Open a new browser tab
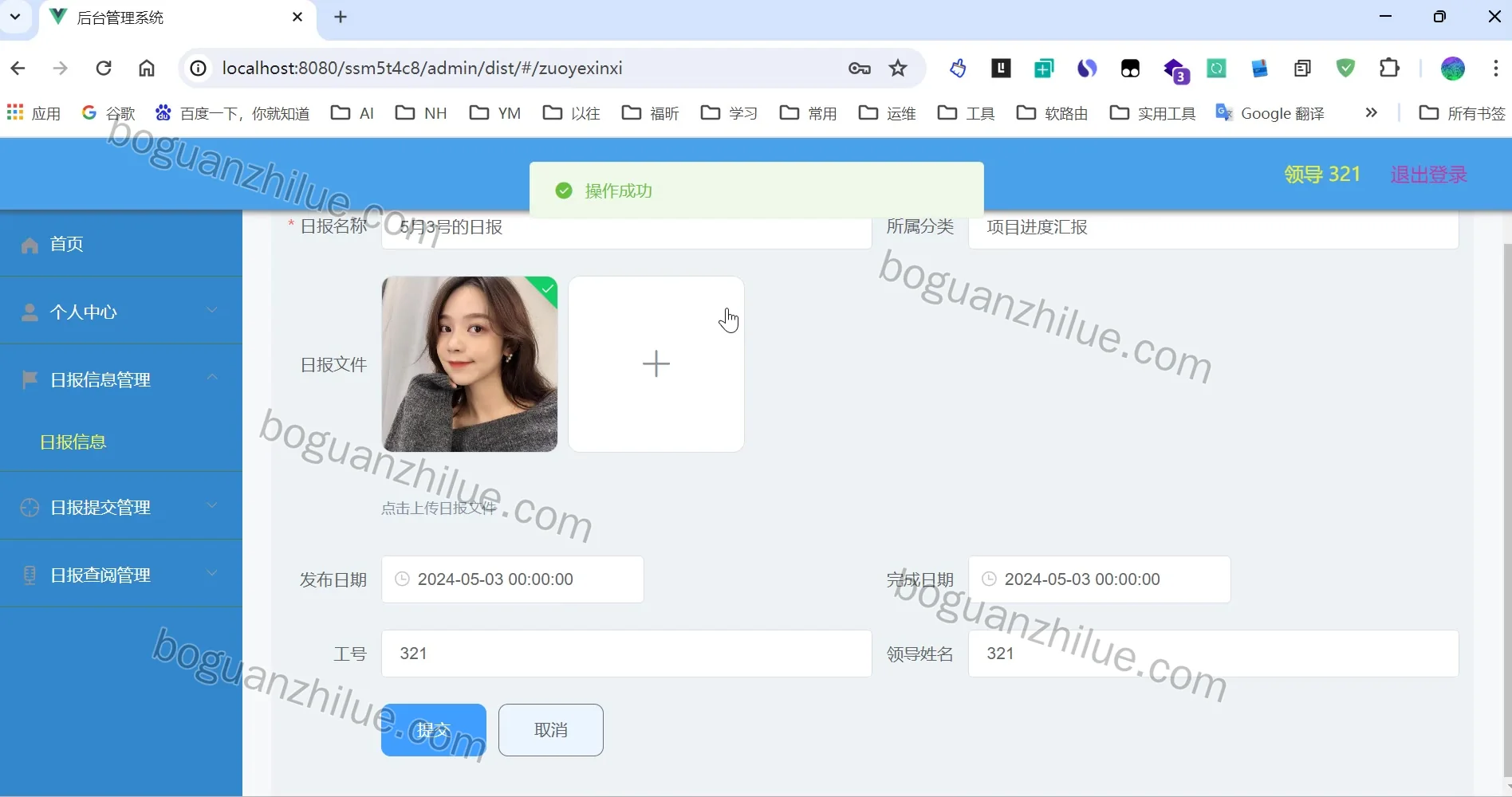The width and height of the screenshot is (1512, 797). click(341, 18)
